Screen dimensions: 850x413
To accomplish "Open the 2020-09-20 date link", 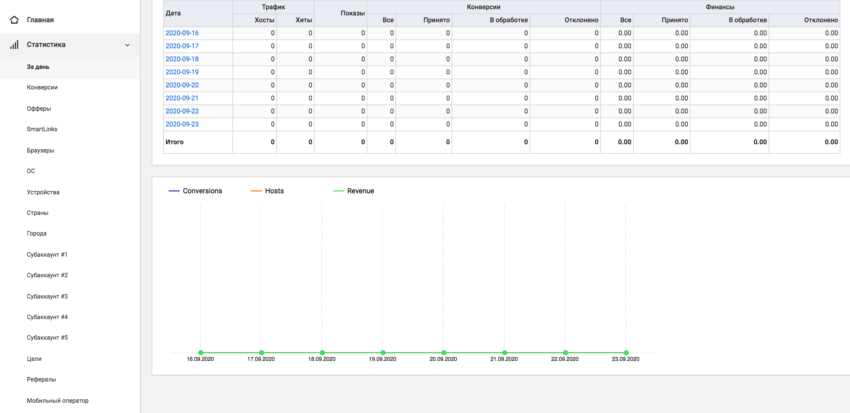I will tap(182, 85).
